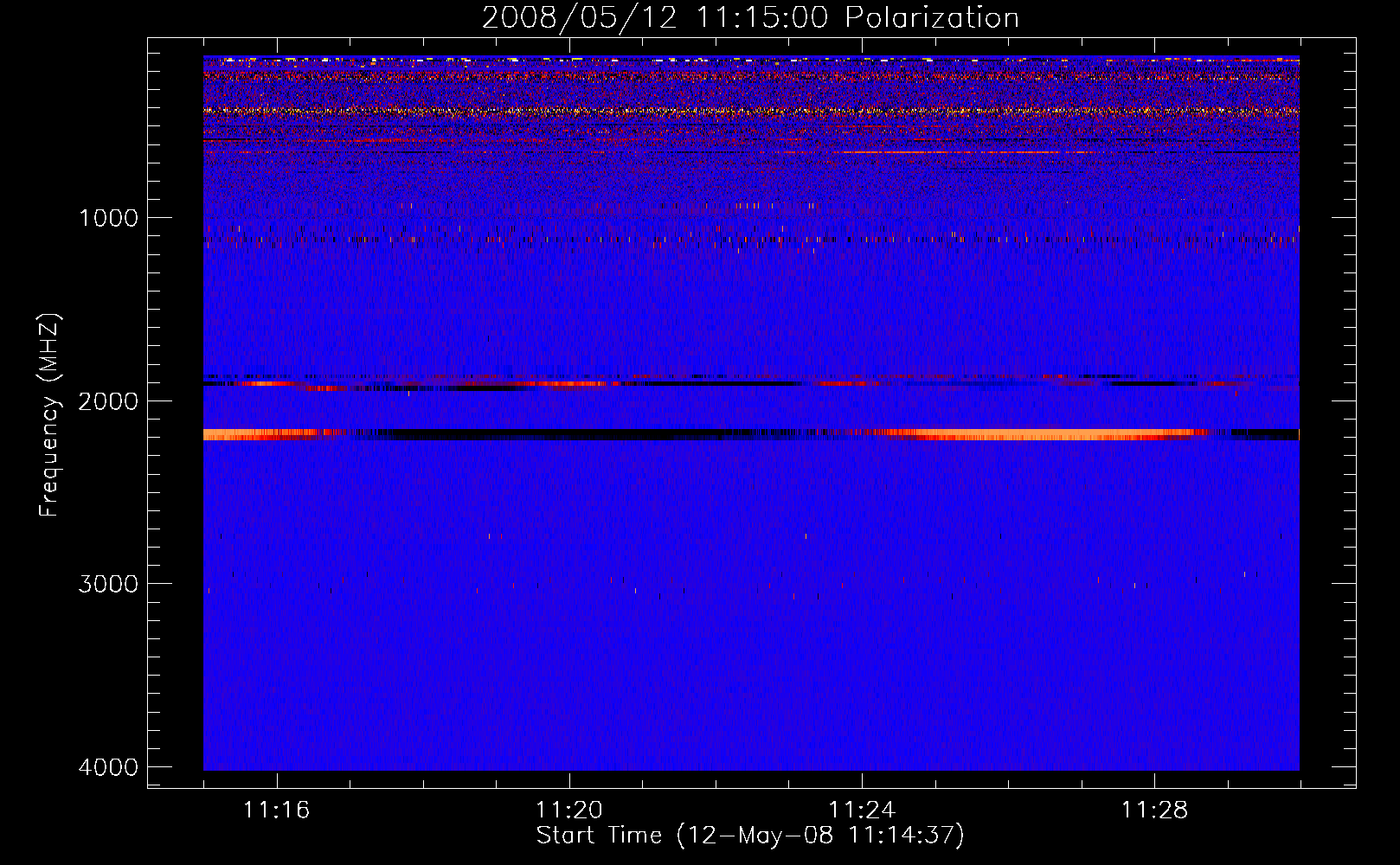The width and height of the screenshot is (1400, 865).
Task: Click the plot title '2008/05/12 11:15:00 Polarization'
Action: (x=750, y=17)
